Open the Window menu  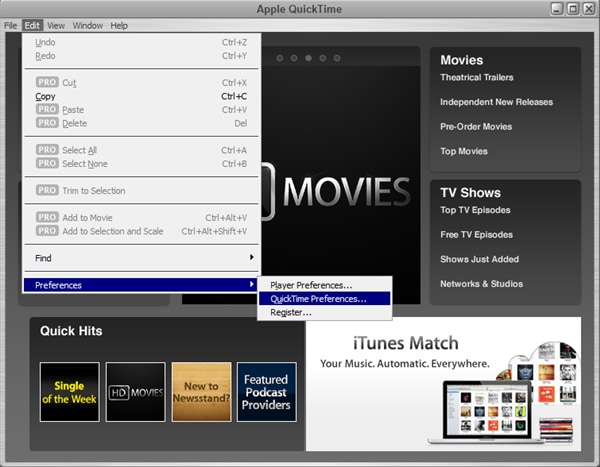point(88,26)
